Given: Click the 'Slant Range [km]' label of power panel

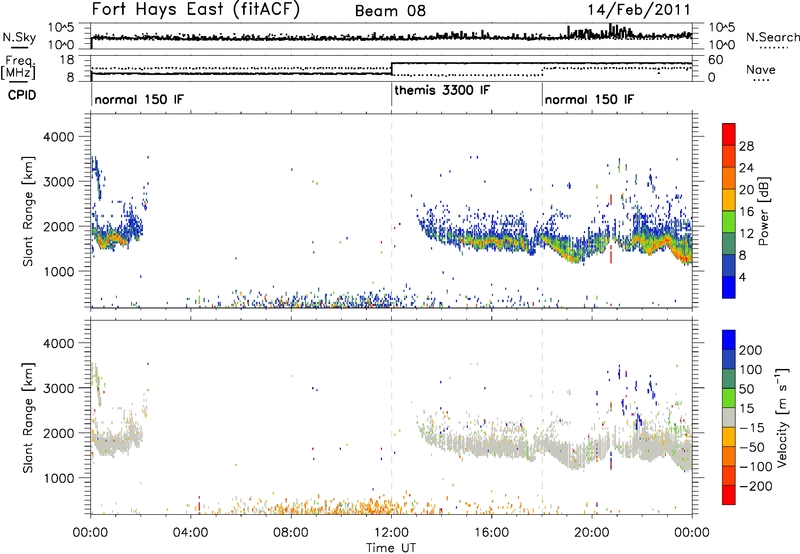Looking at the screenshot, I should [28, 211].
